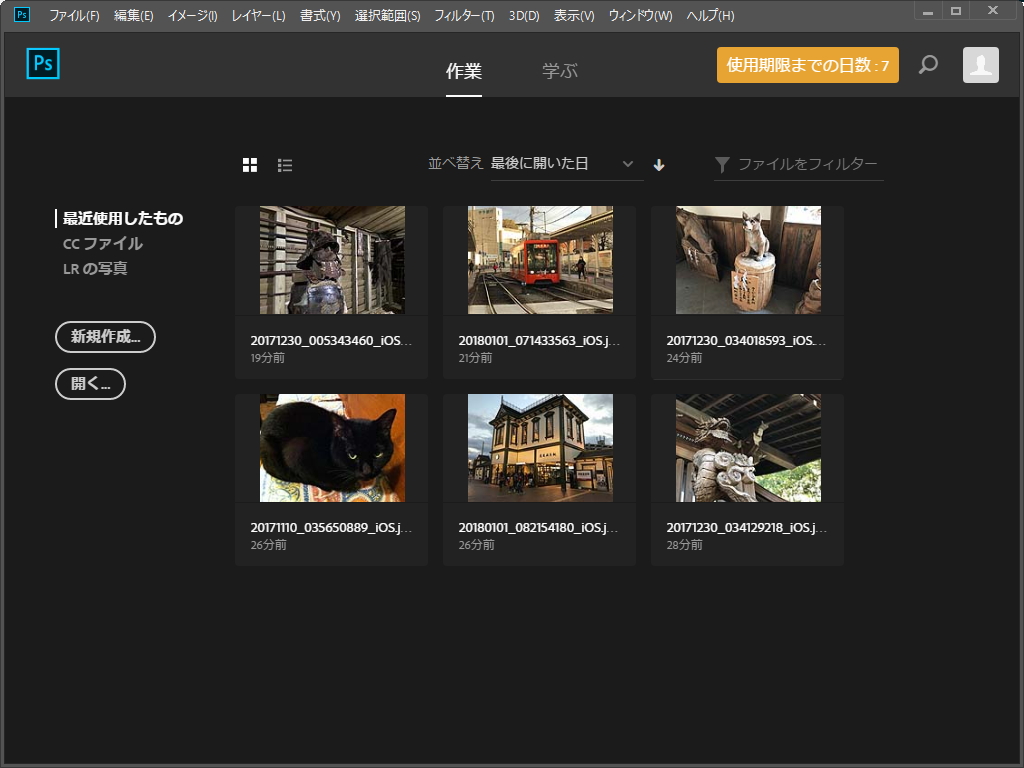The width and height of the screenshot is (1024, 768).
Task: Click the search magnifier icon
Action: [927, 64]
